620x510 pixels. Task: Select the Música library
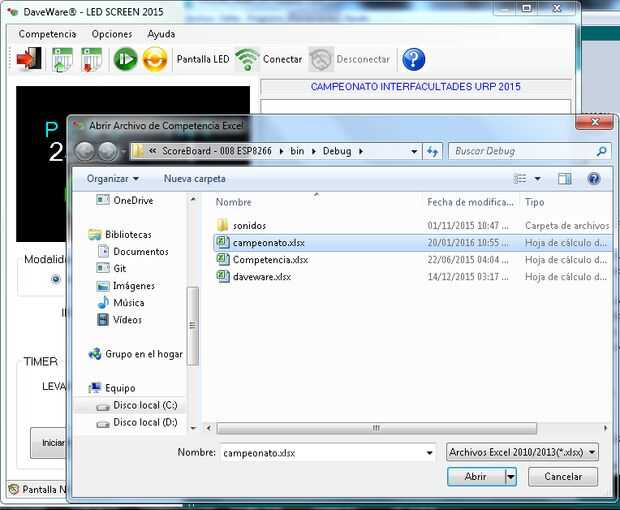pos(121,302)
